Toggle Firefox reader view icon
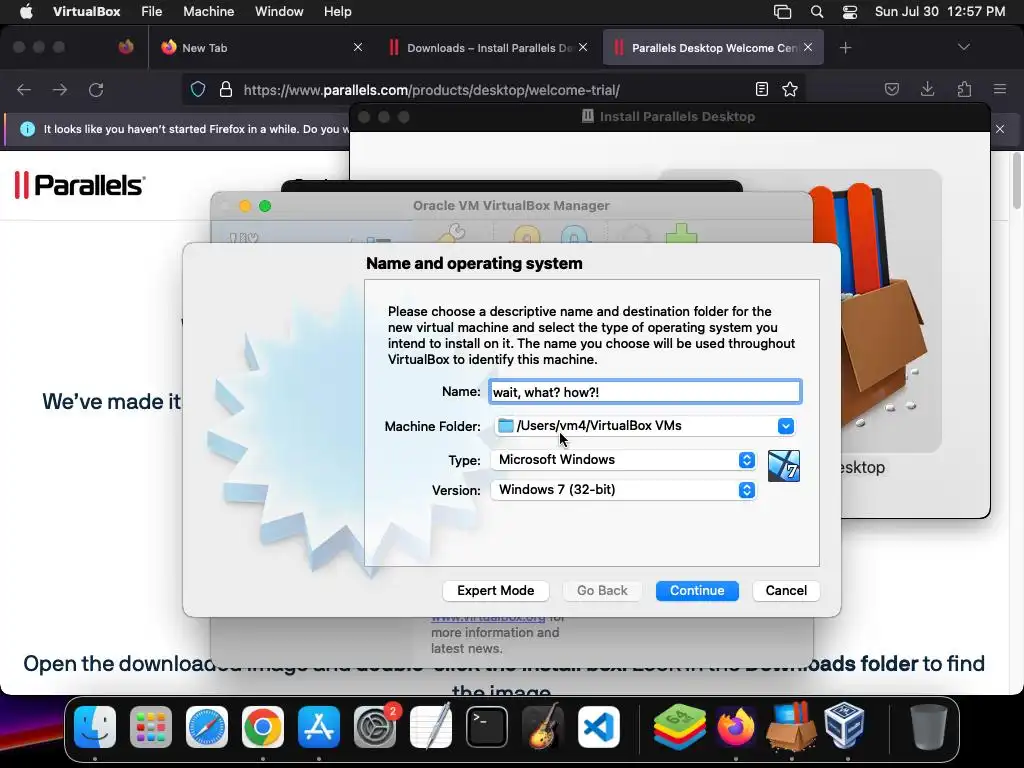This screenshot has height=768, width=1024. (761, 89)
